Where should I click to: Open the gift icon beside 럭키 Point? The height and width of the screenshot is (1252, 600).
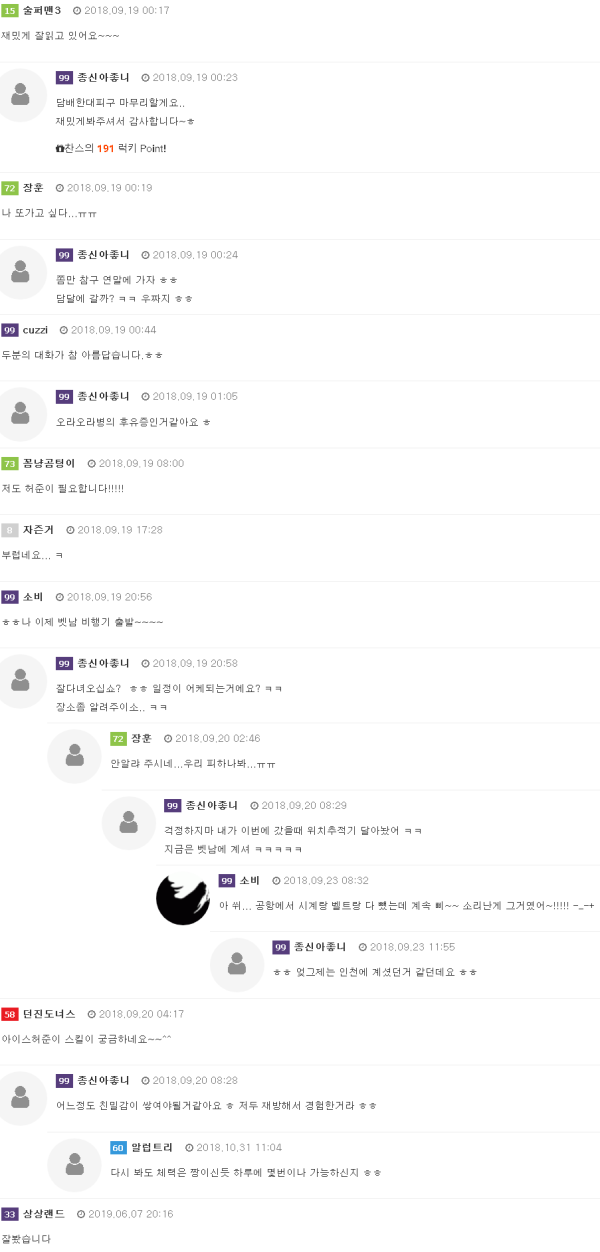[x=60, y=148]
